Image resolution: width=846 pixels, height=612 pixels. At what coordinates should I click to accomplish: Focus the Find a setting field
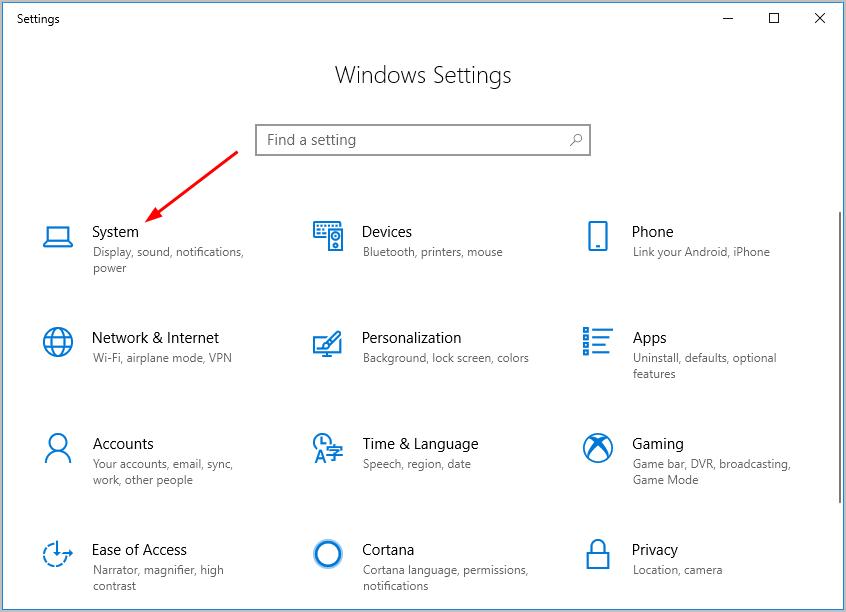(422, 140)
